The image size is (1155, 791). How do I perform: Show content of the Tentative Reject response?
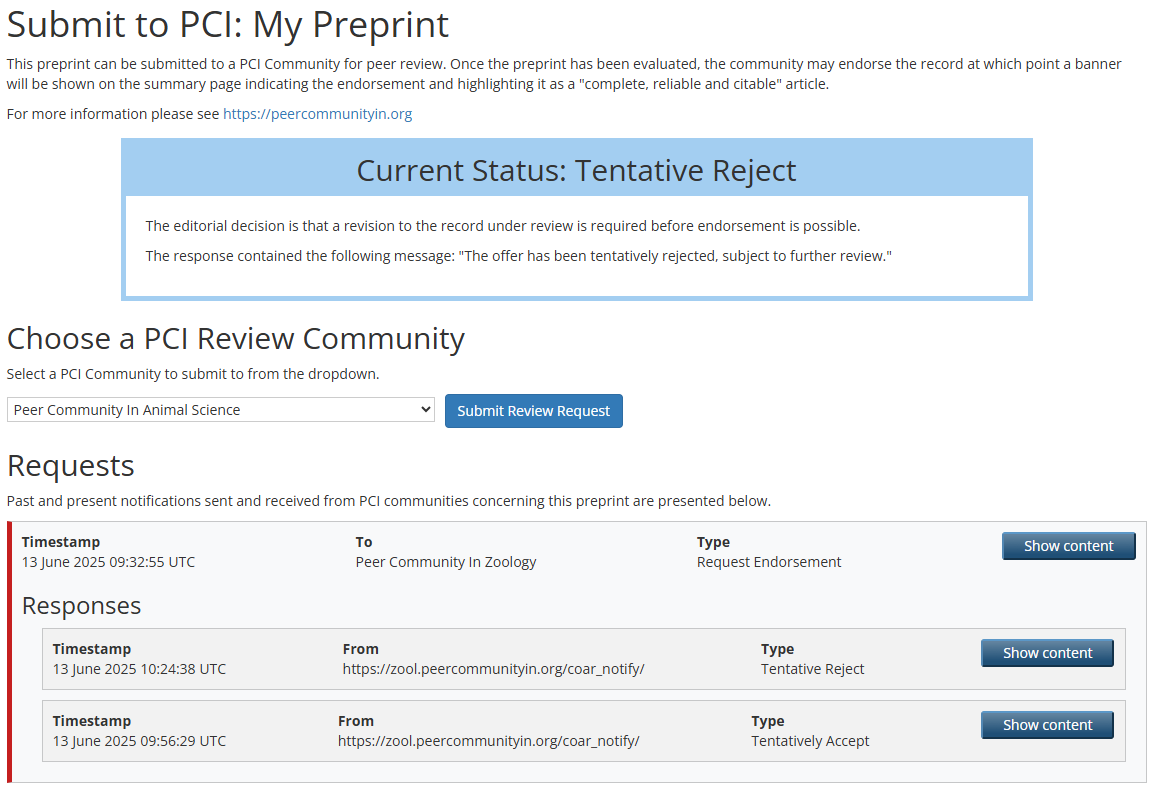click(x=1047, y=653)
